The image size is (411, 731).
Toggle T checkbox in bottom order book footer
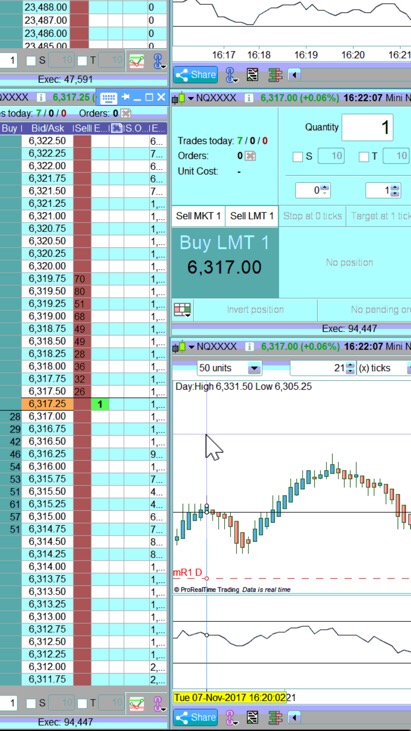pyautogui.click(x=82, y=703)
